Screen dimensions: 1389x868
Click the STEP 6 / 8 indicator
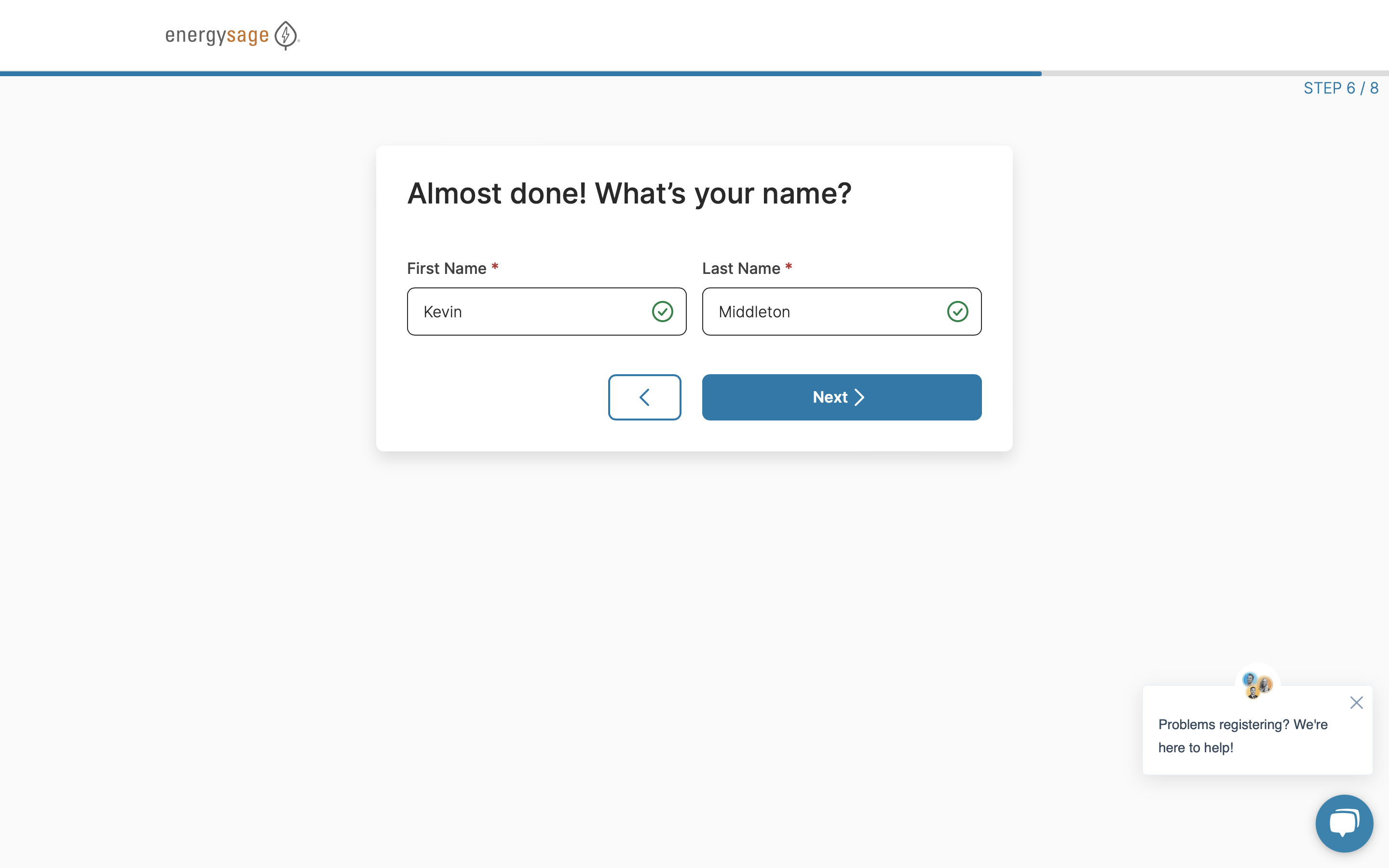tap(1341, 88)
